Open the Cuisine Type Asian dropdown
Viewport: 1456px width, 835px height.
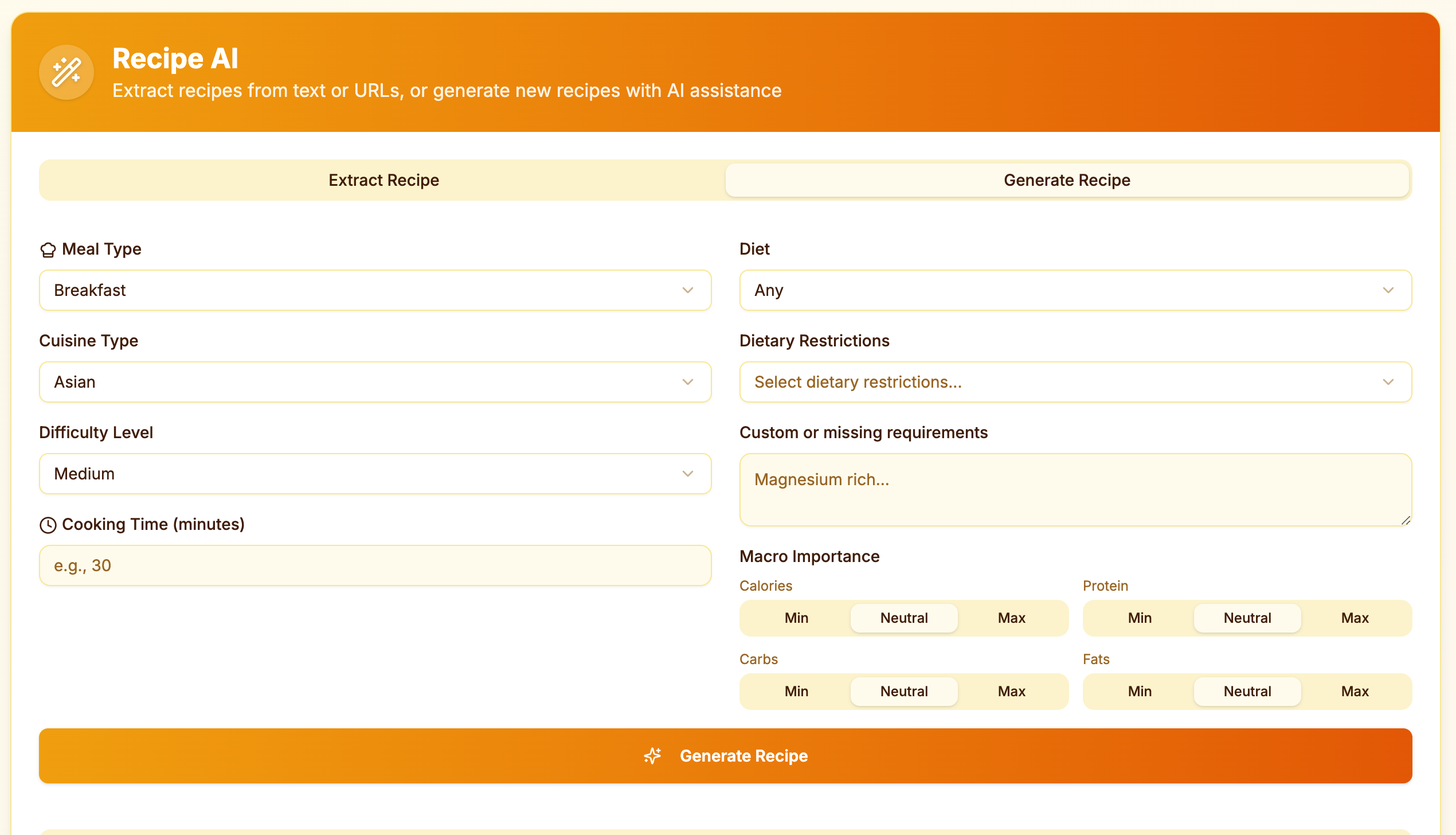(375, 382)
